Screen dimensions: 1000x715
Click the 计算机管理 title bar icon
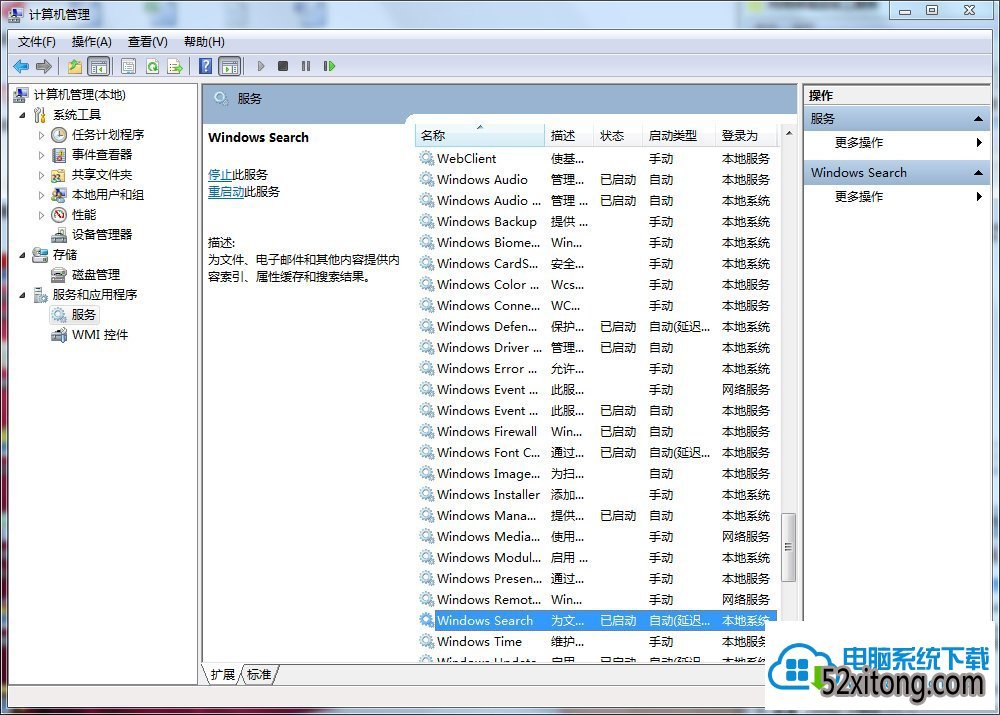(x=15, y=14)
